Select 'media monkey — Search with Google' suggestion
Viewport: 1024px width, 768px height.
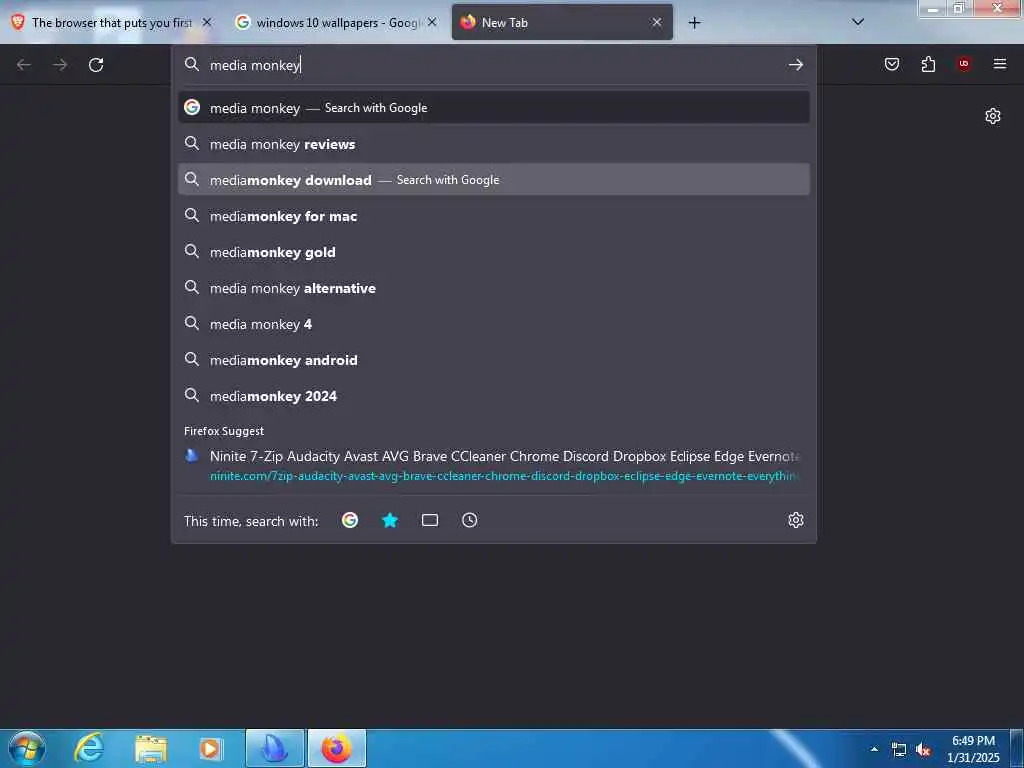494,108
